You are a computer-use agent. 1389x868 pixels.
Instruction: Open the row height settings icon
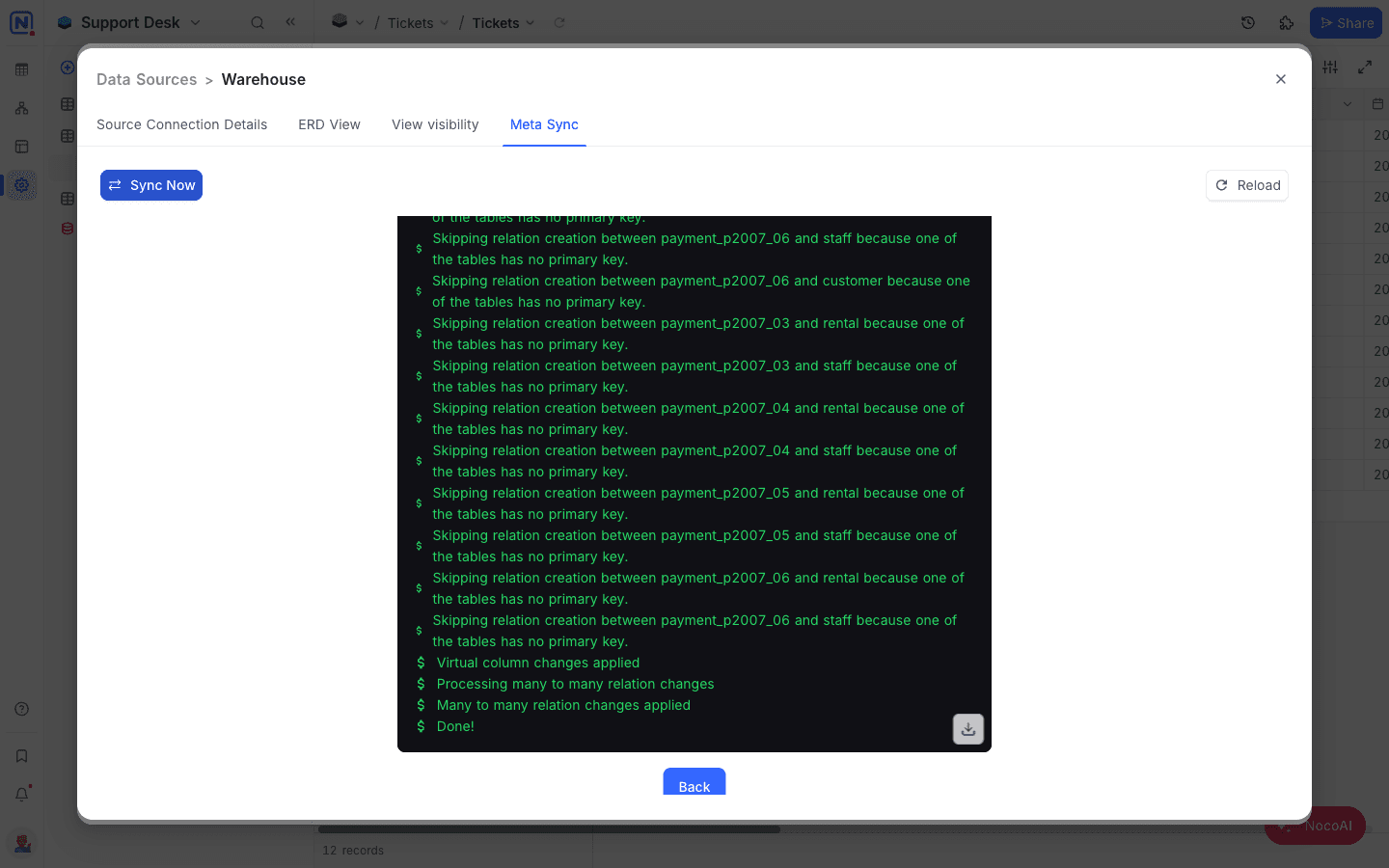(1330, 67)
